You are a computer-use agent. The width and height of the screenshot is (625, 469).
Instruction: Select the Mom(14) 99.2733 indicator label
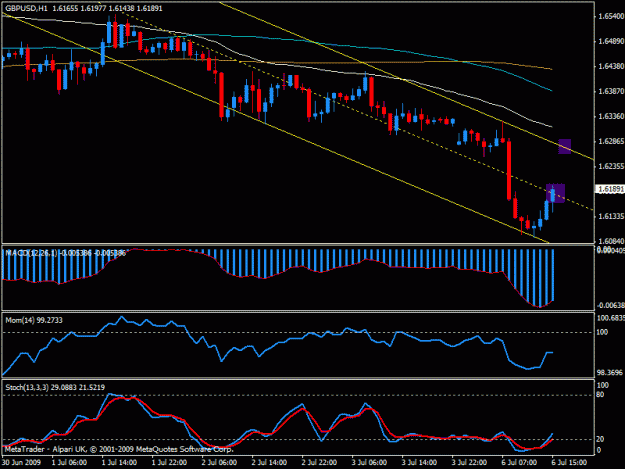click(34, 320)
